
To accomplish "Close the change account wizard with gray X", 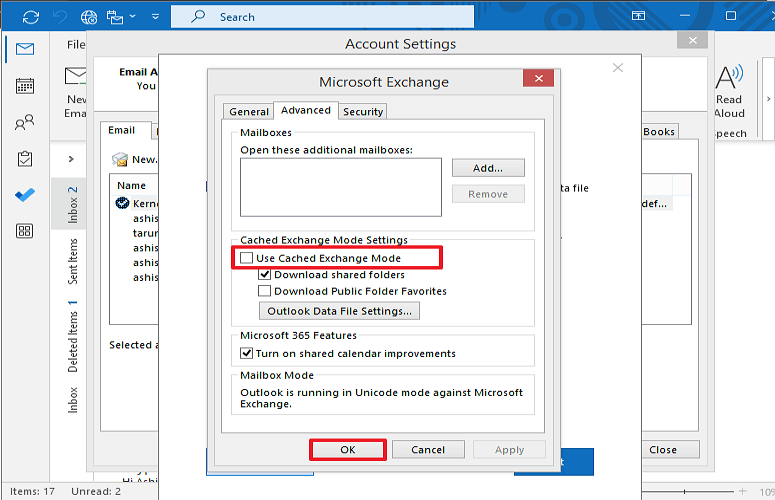I will click(x=618, y=68).
